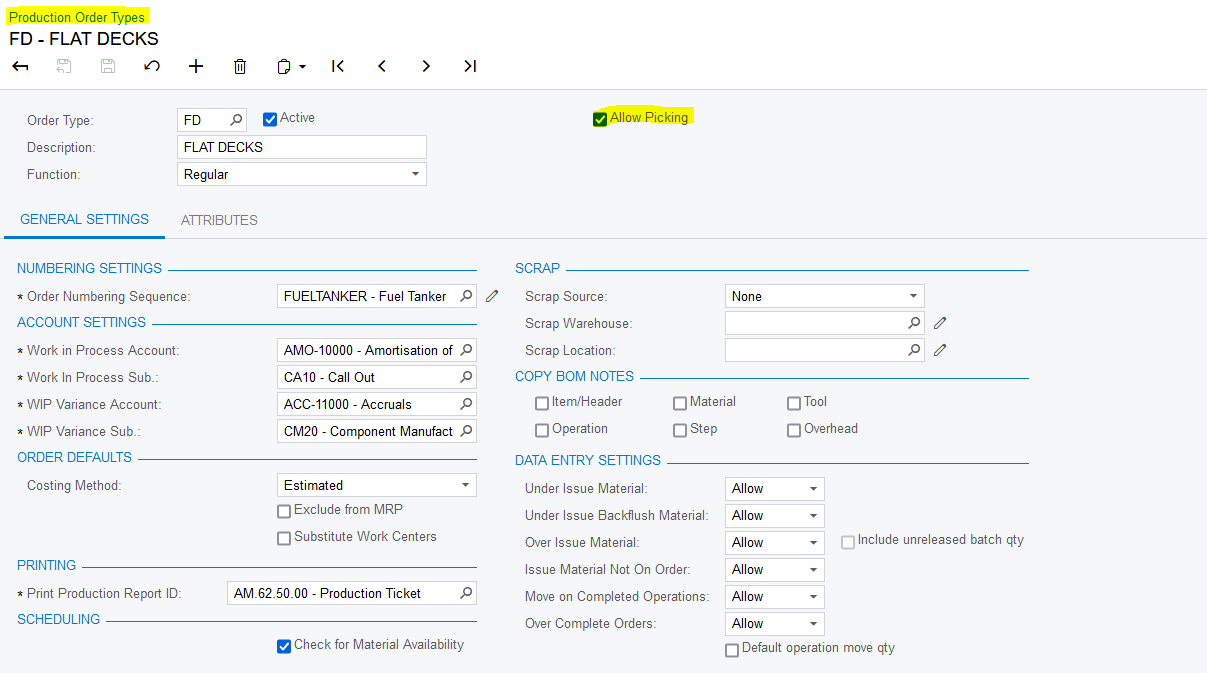Click the Description text field
The height and width of the screenshot is (673, 1207).
pyautogui.click(x=300, y=147)
